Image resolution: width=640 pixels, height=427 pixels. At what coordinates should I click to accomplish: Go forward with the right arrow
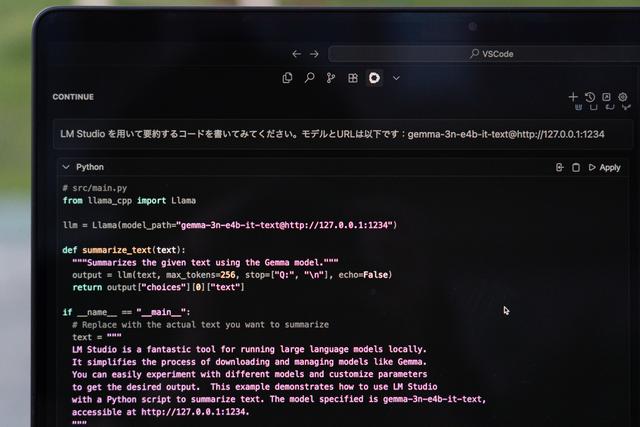(314, 54)
